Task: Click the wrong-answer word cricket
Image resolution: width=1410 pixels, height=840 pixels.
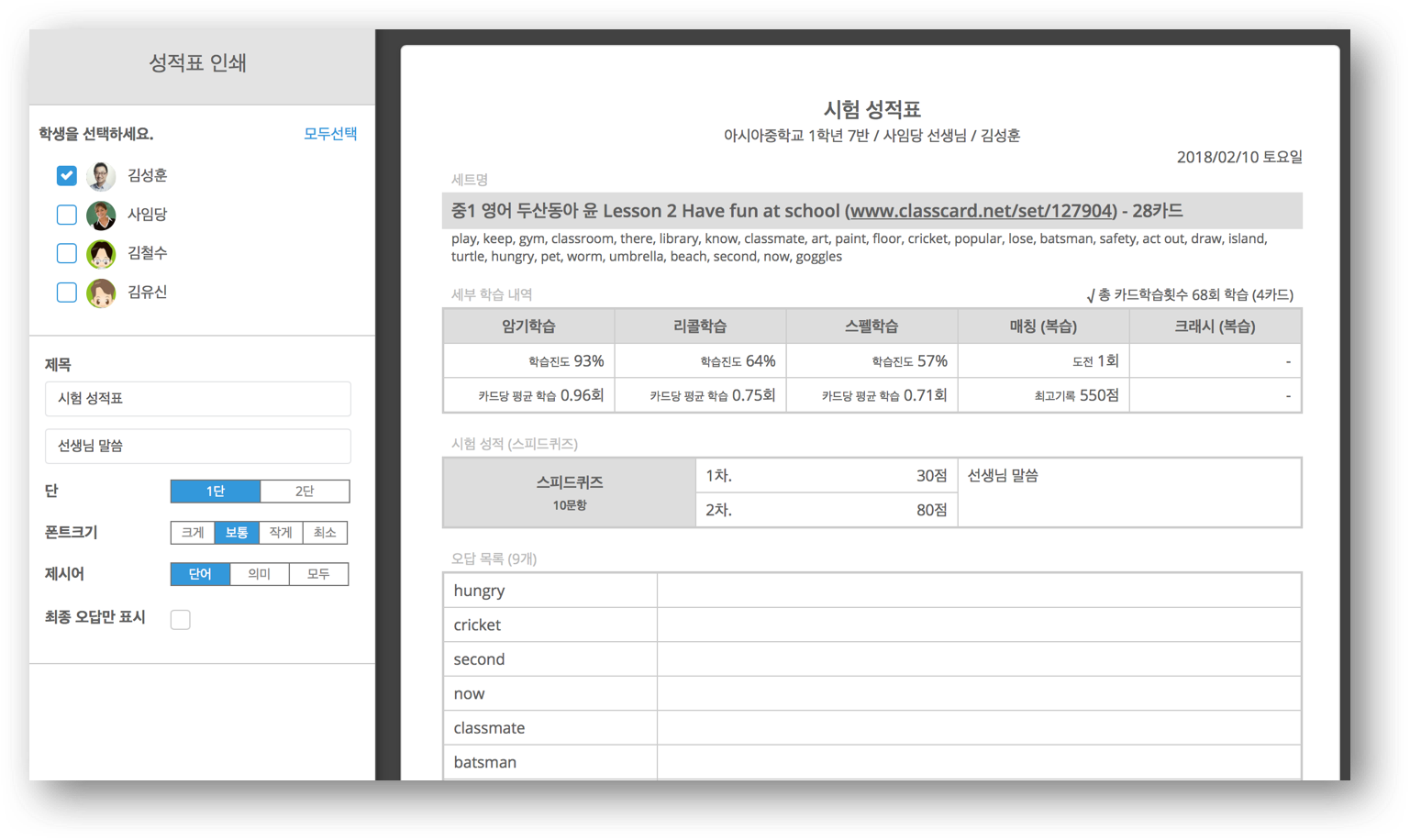Action: [x=477, y=624]
